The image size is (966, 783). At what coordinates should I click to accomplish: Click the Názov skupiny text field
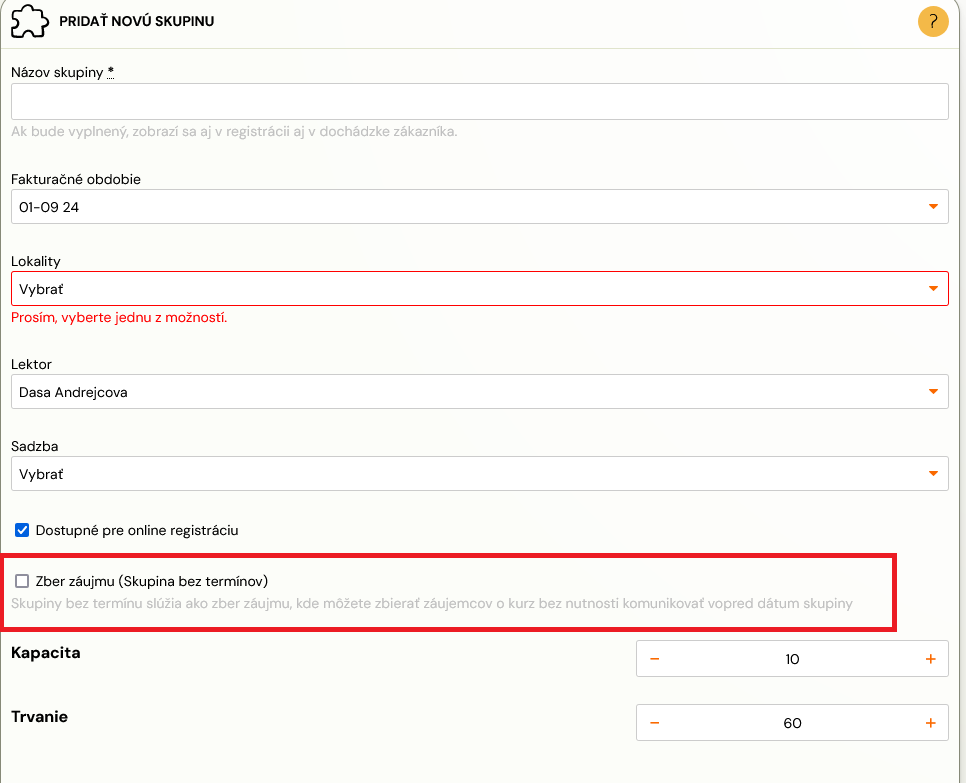point(479,102)
